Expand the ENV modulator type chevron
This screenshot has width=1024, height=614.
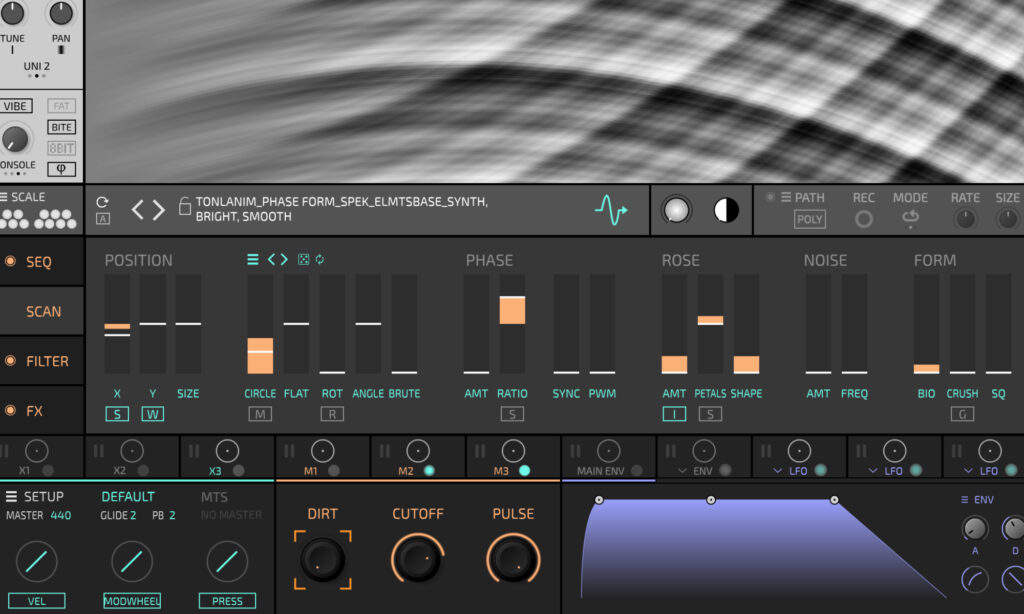click(x=682, y=470)
